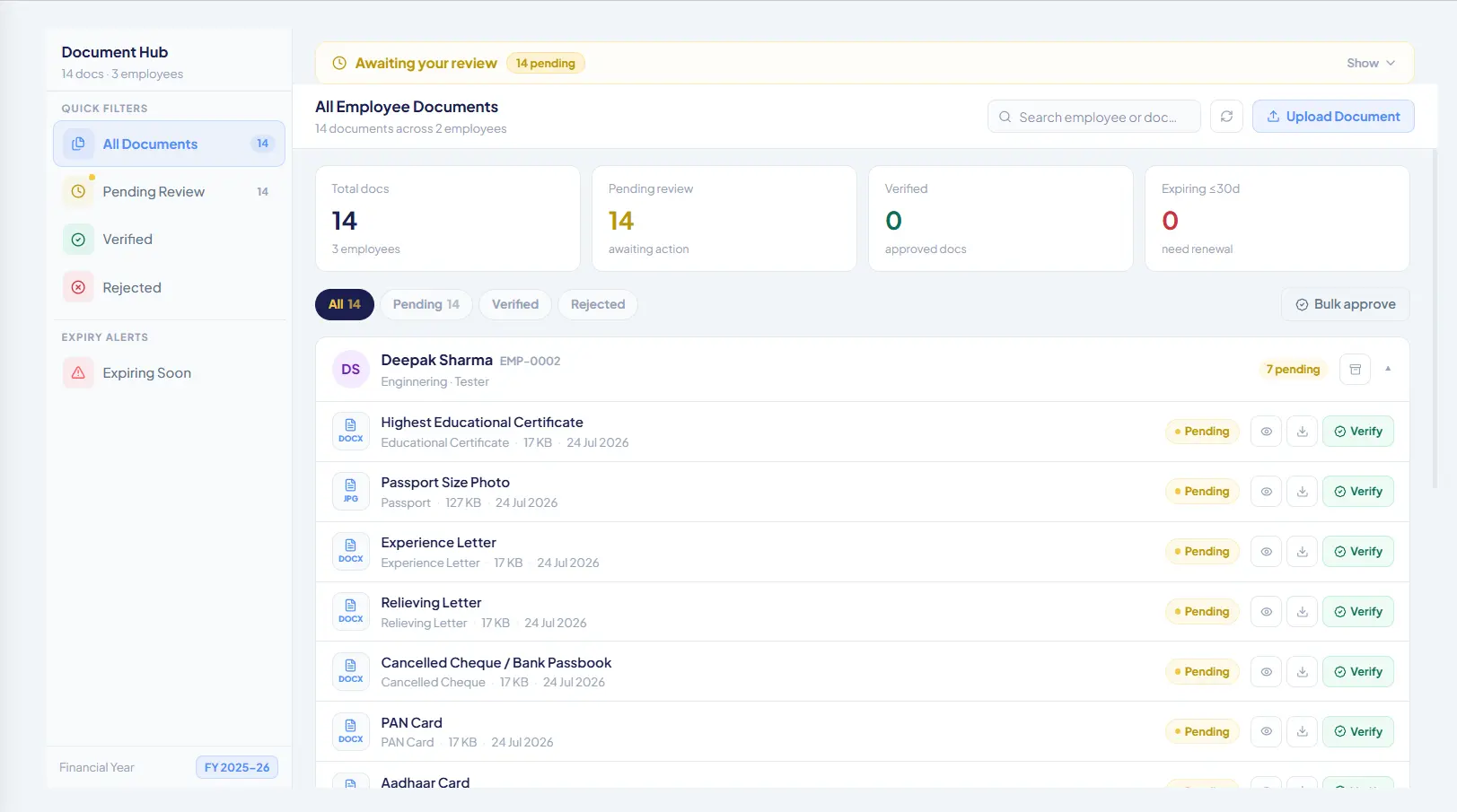This screenshot has height=812, width=1457.
Task: Preview the PAN Card with the eye icon
Action: [x=1266, y=732]
